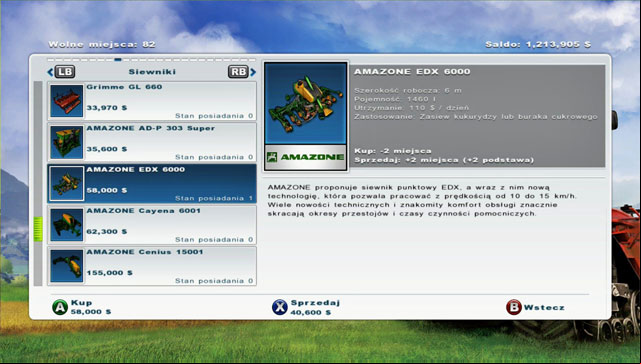Viewport: 641px width, 364px height.
Task: Click the 62,300 $ price
Action: click(107, 232)
